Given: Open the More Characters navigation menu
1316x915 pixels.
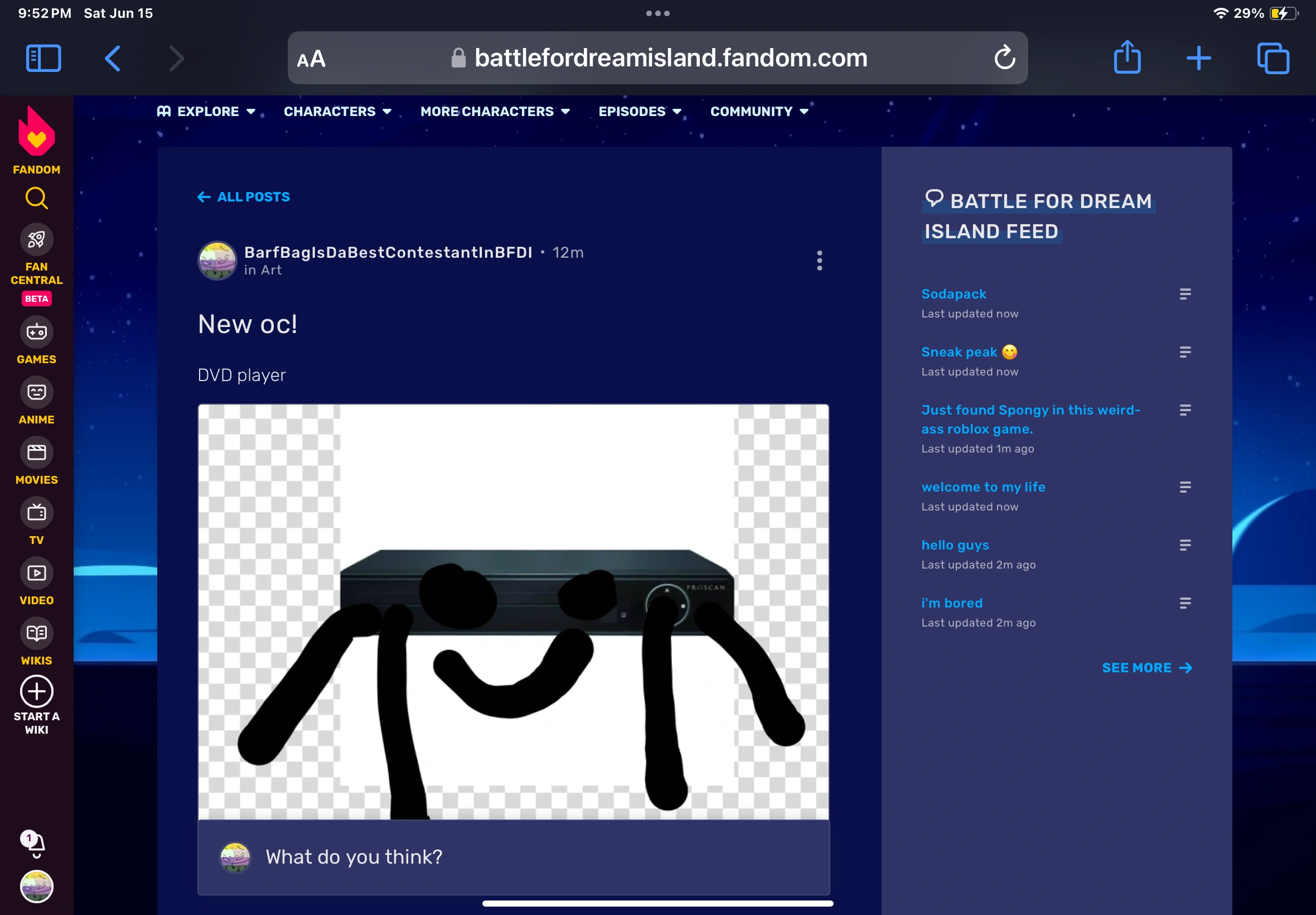Looking at the screenshot, I should (x=495, y=111).
